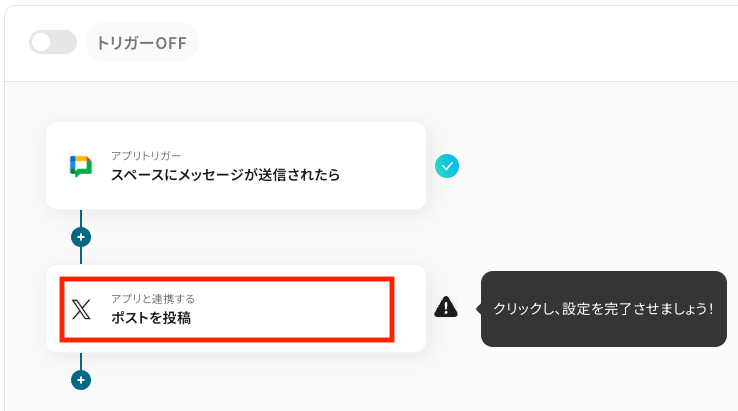
Task: Add a step after the trigger
Action: pos(81,238)
